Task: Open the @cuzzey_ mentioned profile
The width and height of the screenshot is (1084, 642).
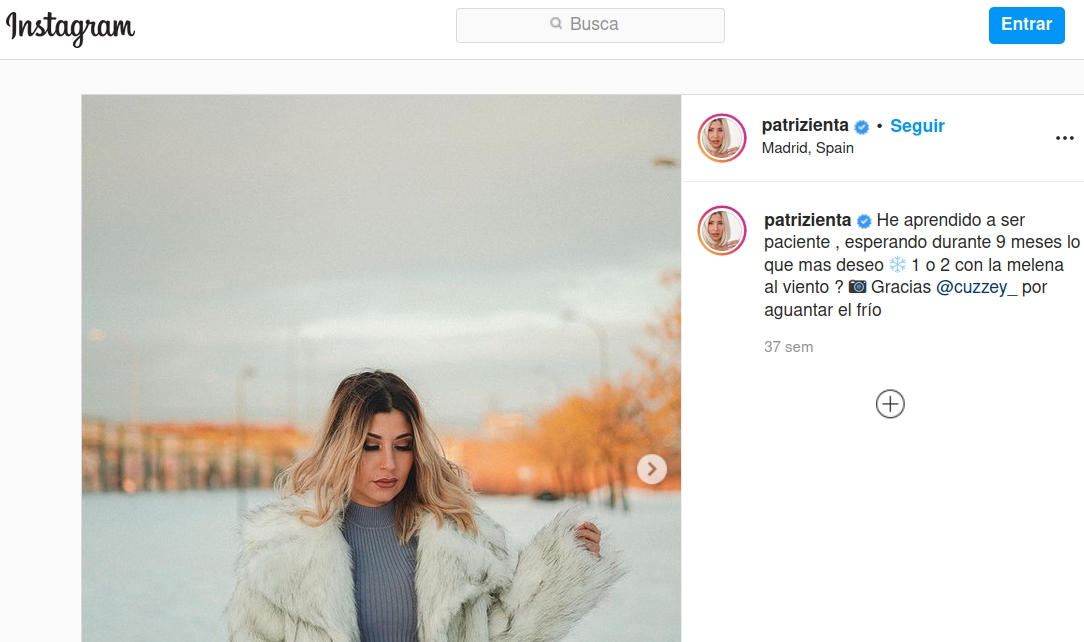Action: point(976,287)
